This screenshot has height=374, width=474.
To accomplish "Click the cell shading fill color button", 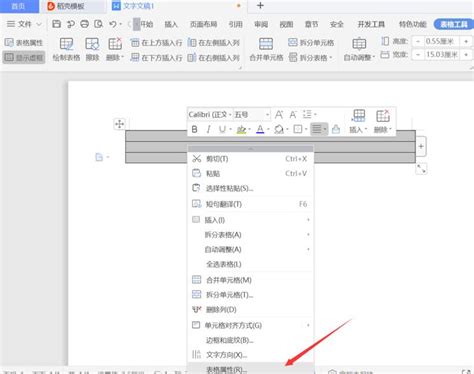I will tap(279, 129).
